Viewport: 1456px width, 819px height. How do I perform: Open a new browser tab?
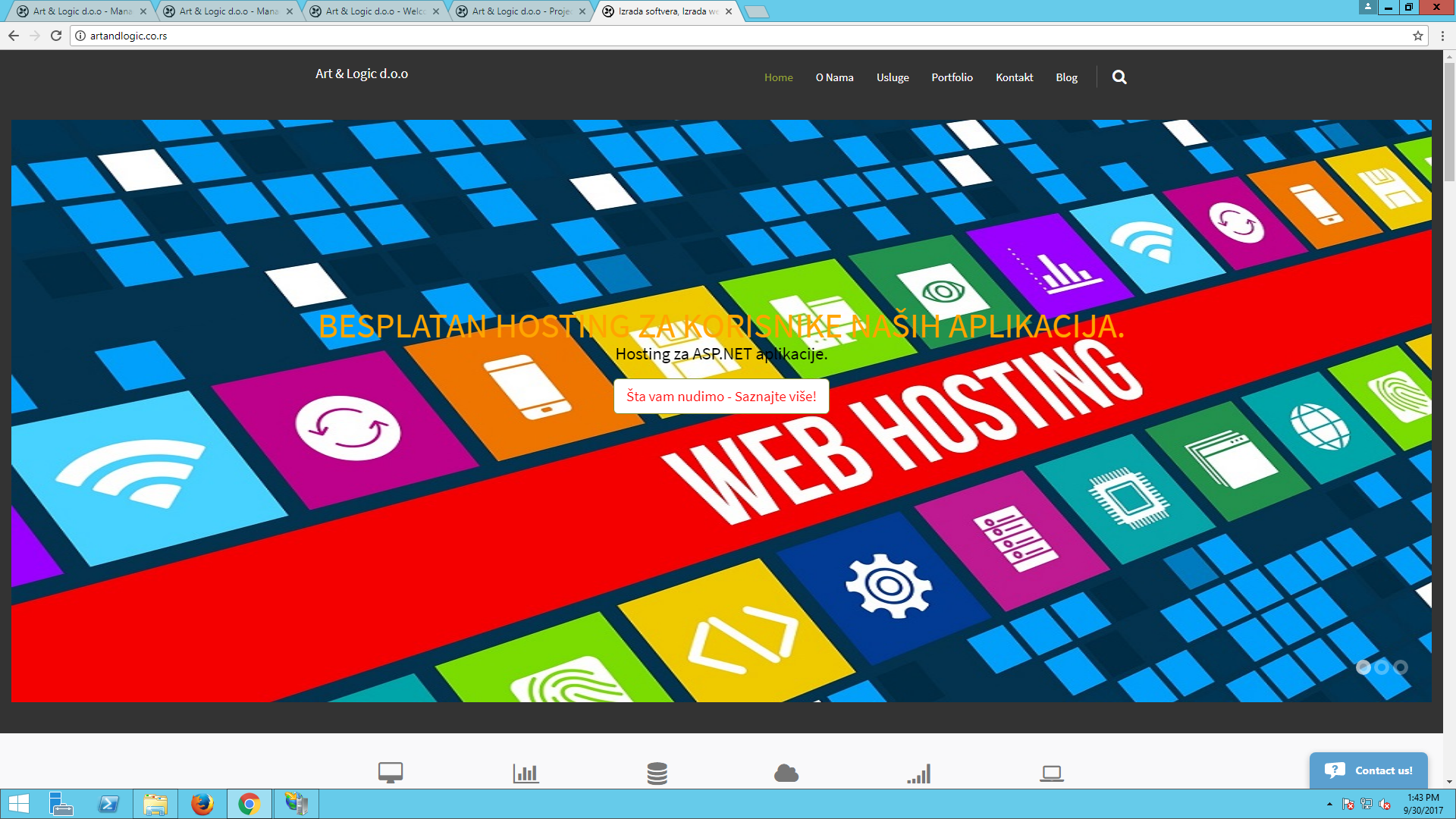pos(756,11)
